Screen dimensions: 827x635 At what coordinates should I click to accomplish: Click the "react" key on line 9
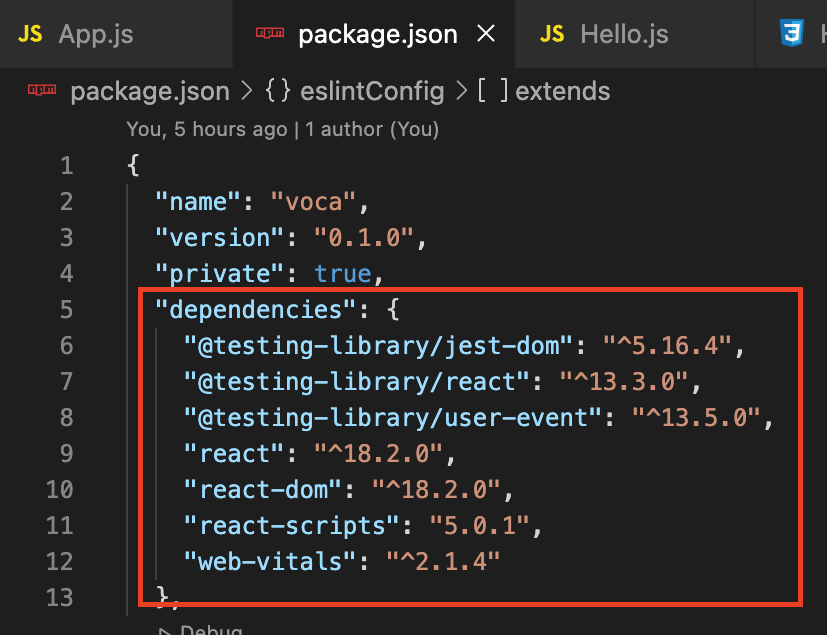pos(234,454)
